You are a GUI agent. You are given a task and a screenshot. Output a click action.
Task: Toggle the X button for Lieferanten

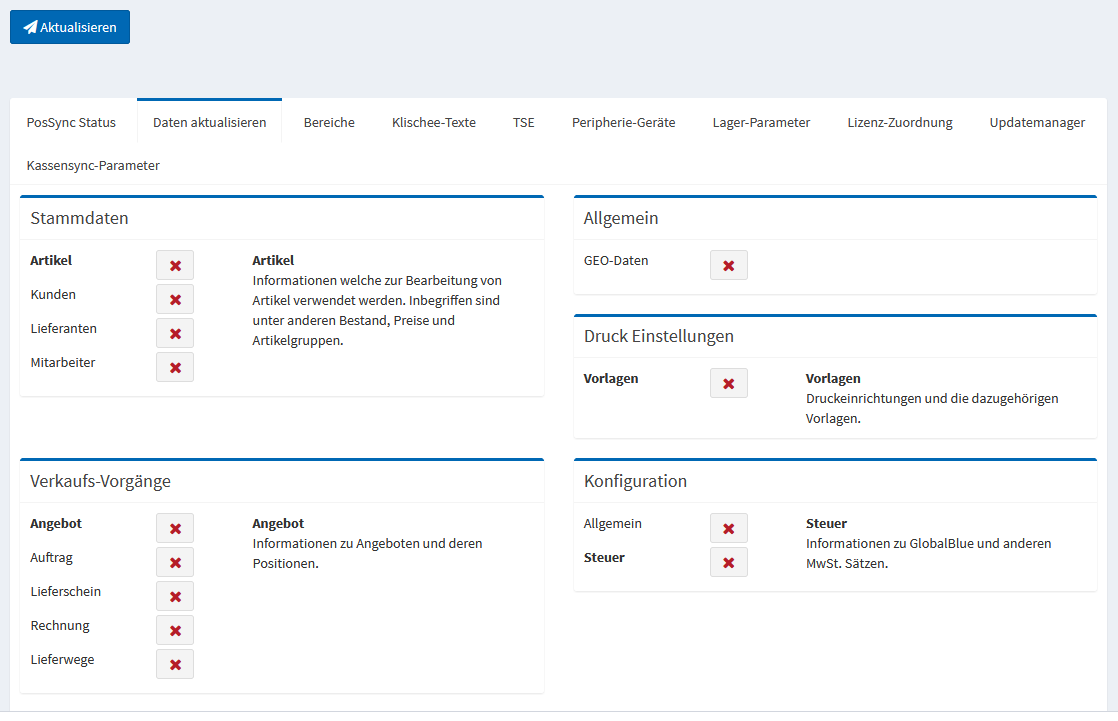click(x=175, y=333)
